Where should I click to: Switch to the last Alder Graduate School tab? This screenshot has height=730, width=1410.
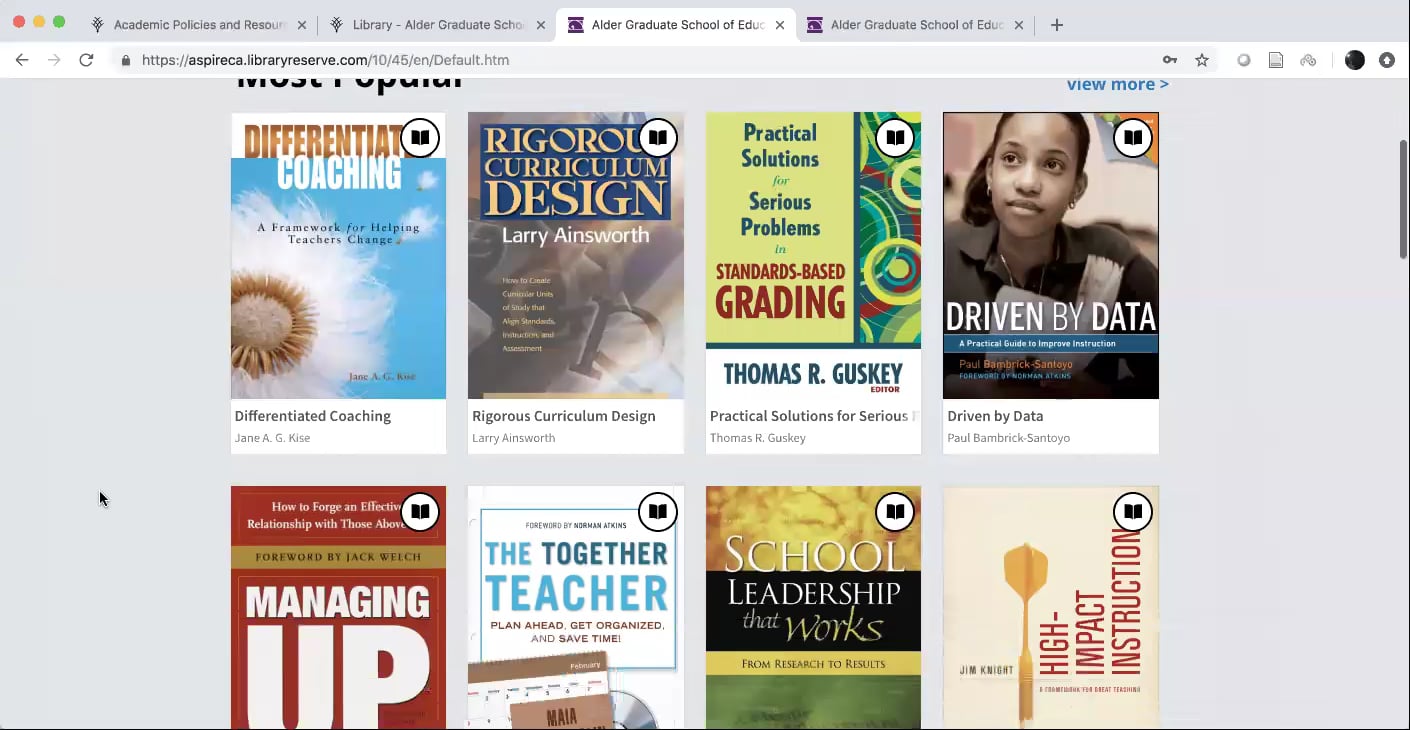(916, 25)
